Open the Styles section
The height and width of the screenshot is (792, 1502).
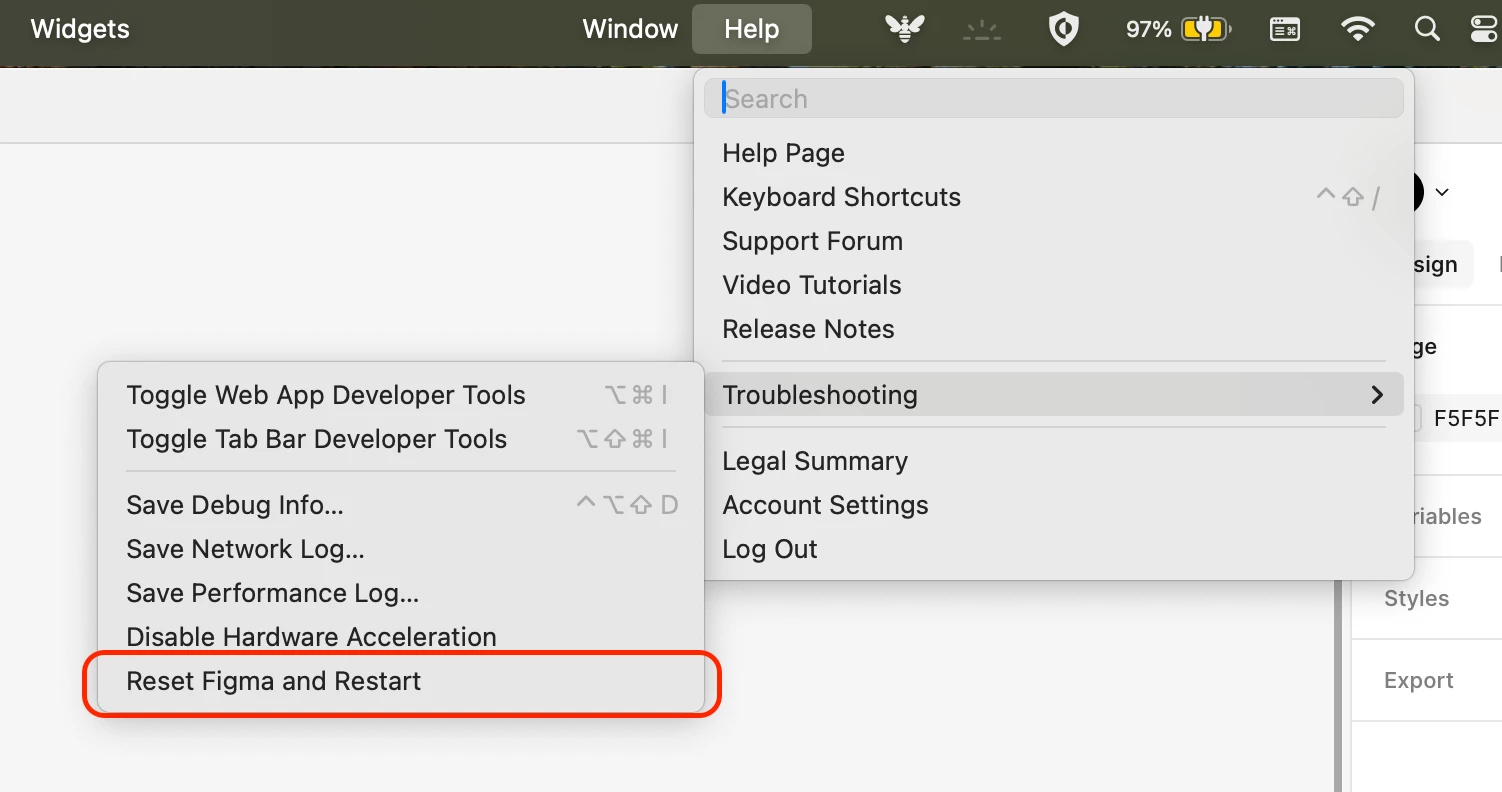click(1416, 598)
